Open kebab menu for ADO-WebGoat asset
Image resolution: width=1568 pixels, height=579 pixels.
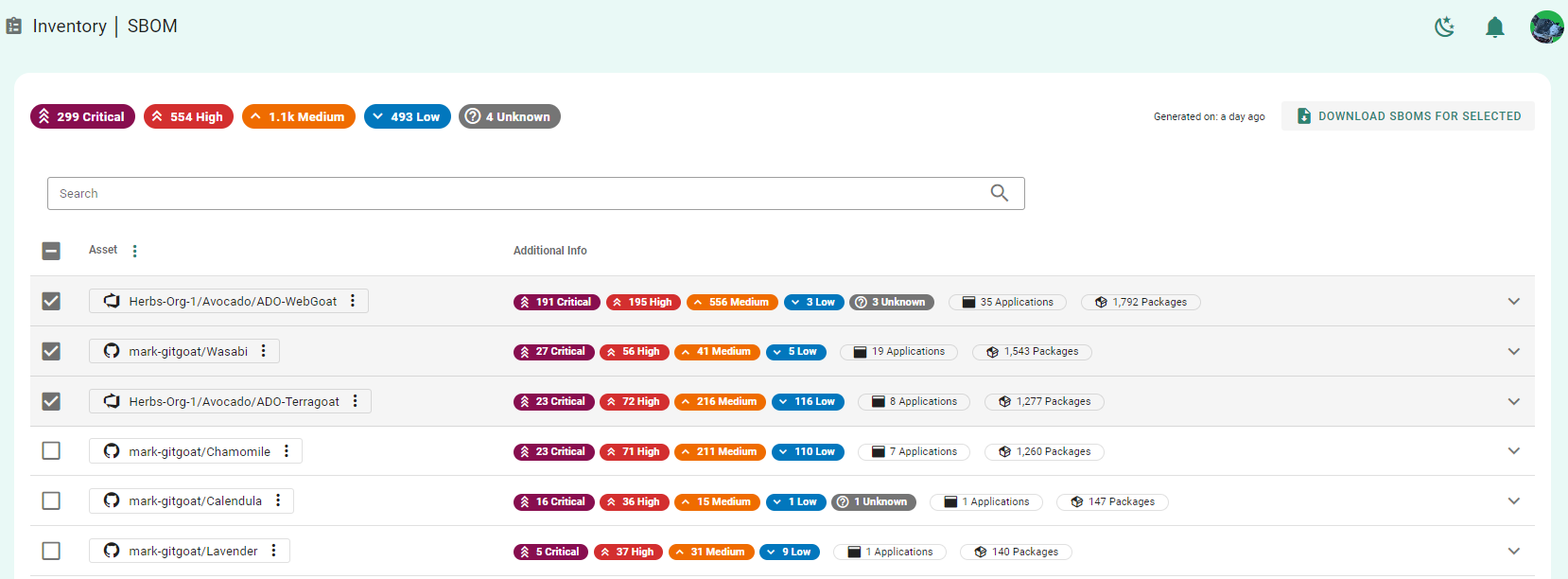click(x=353, y=301)
